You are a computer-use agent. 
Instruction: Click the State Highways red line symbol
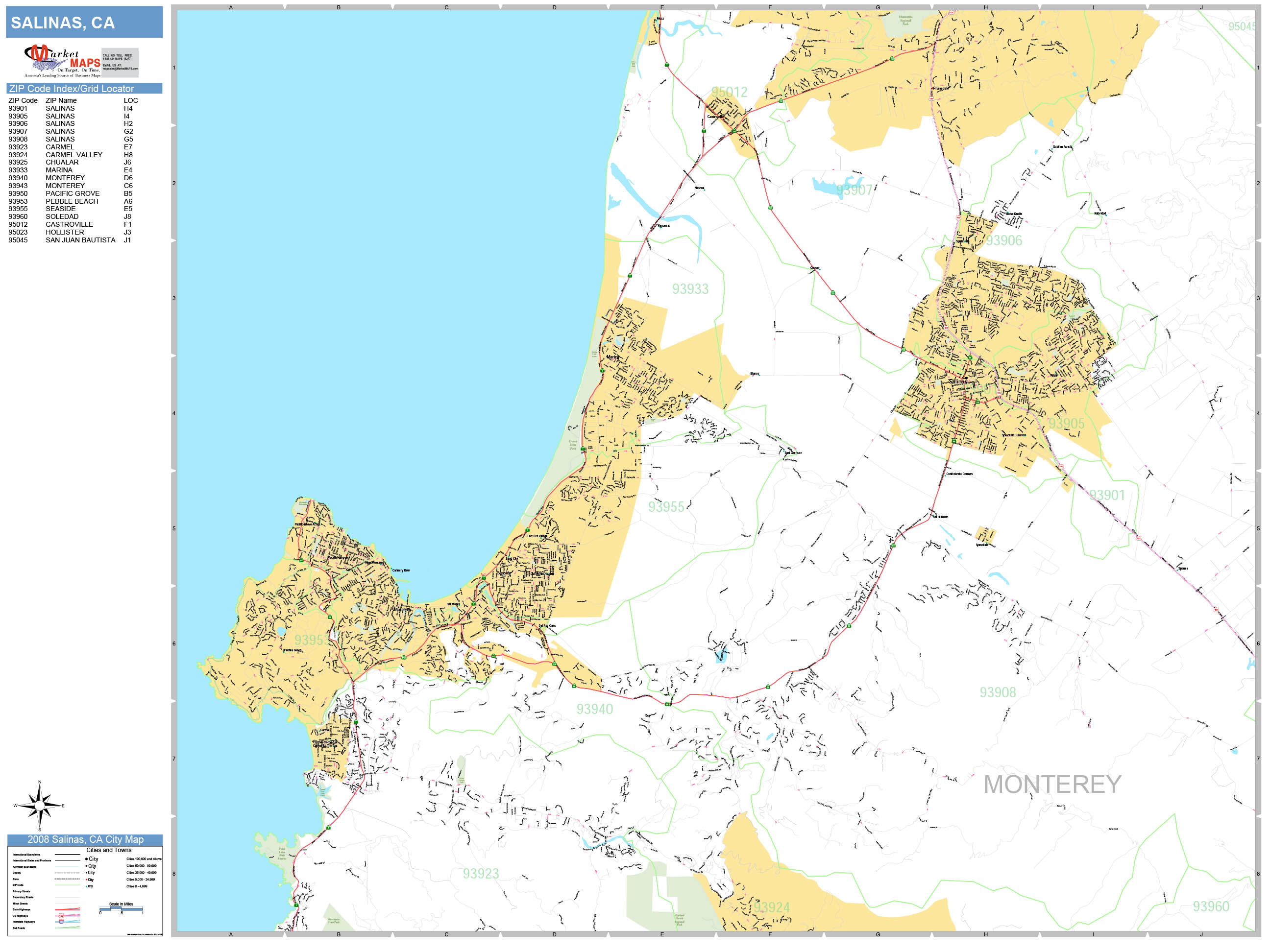68,909
